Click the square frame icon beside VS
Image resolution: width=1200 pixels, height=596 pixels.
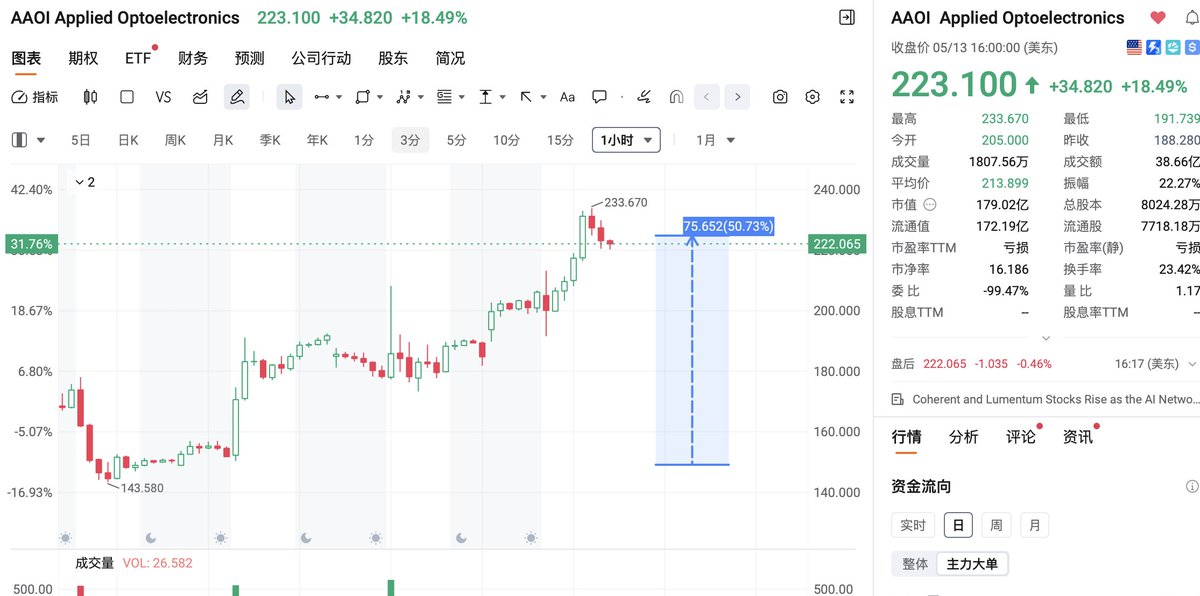(x=127, y=97)
